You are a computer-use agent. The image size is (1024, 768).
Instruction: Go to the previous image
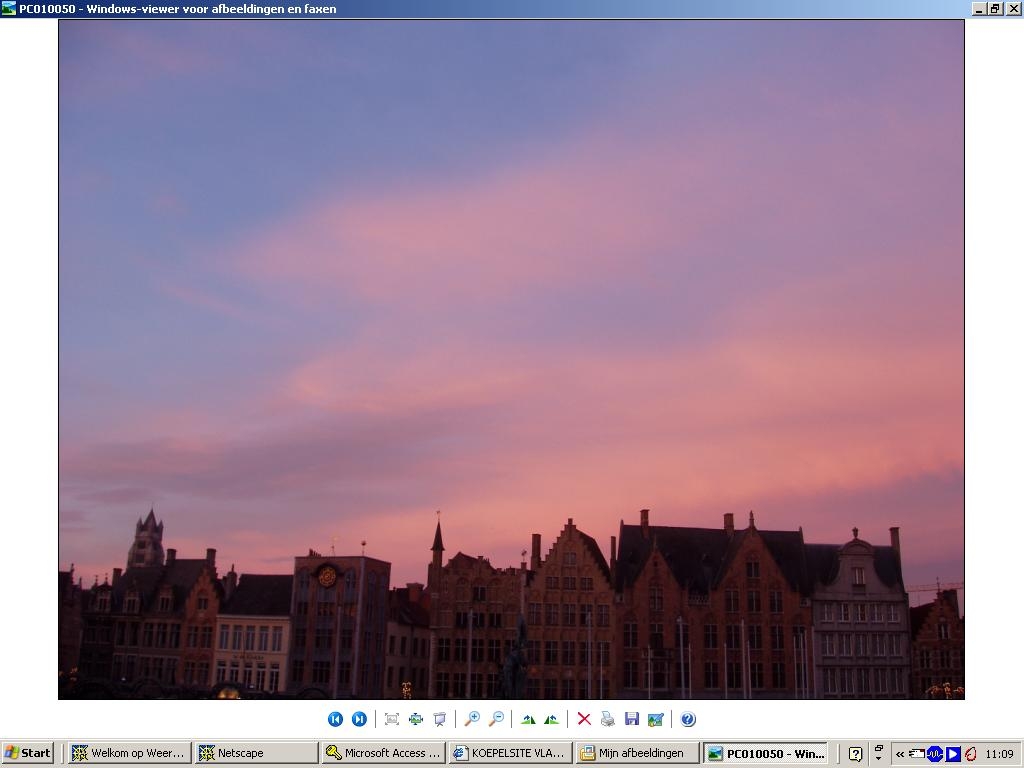[335, 719]
